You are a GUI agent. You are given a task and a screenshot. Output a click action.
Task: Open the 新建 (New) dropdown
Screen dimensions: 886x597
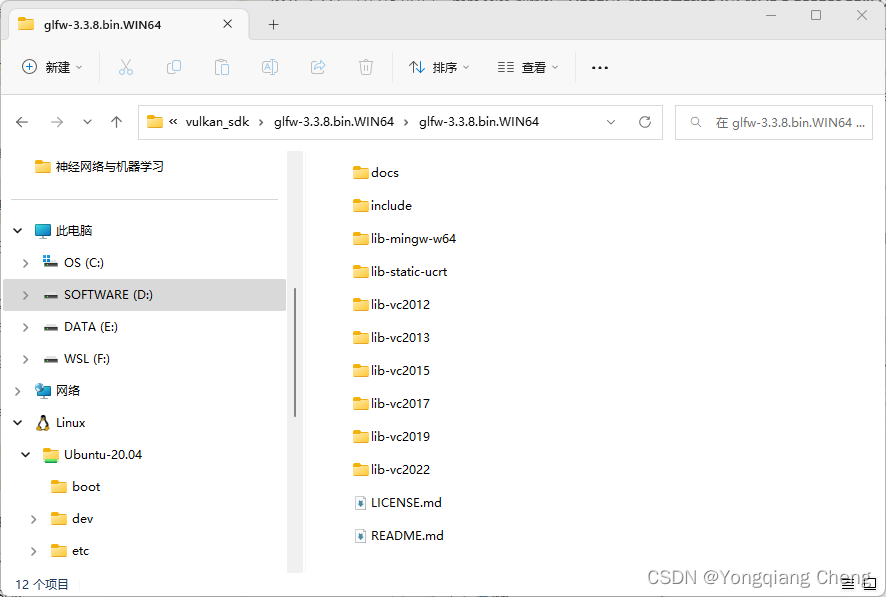tap(52, 67)
